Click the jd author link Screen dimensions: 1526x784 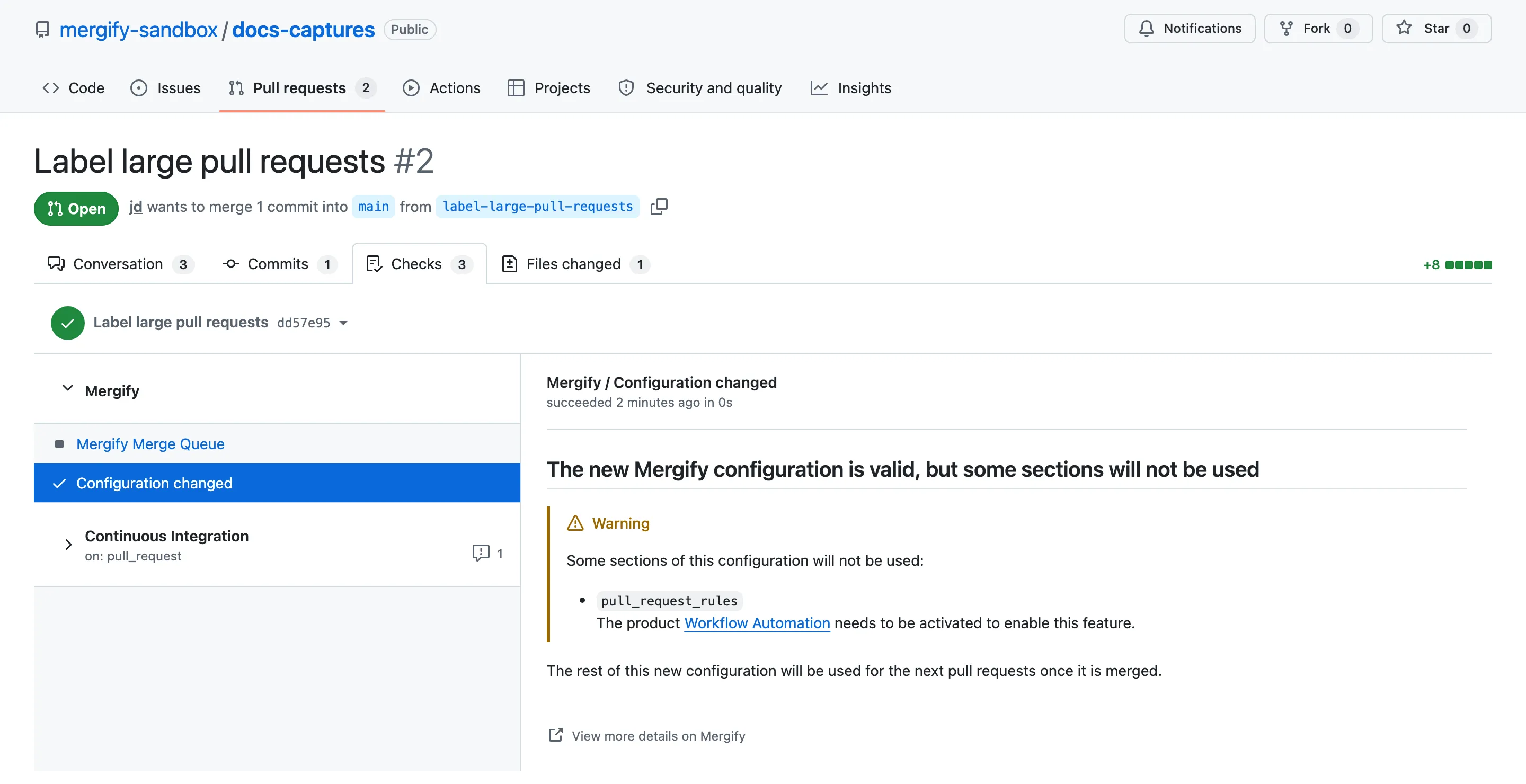136,207
